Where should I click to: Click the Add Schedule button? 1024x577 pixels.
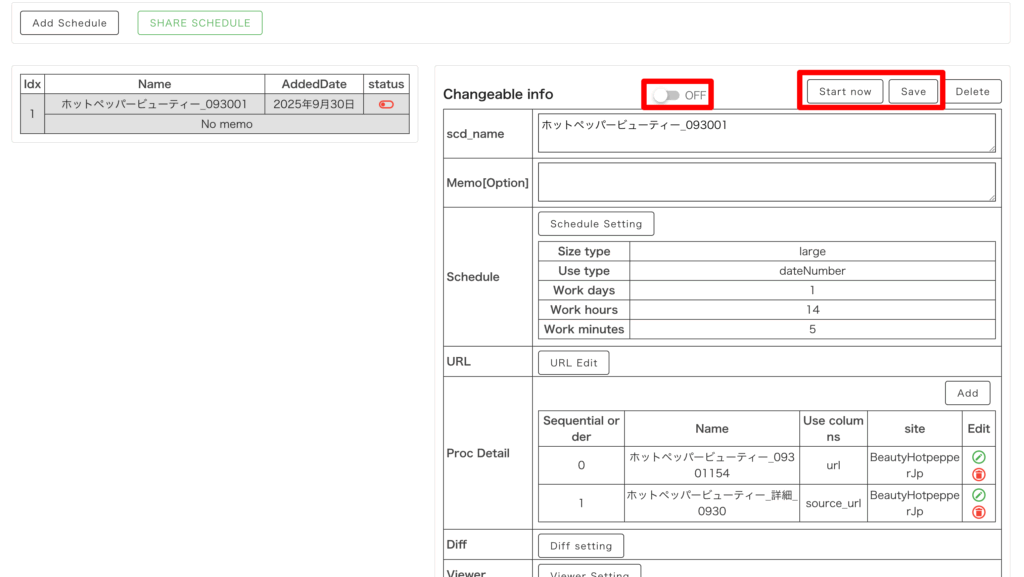click(x=69, y=23)
